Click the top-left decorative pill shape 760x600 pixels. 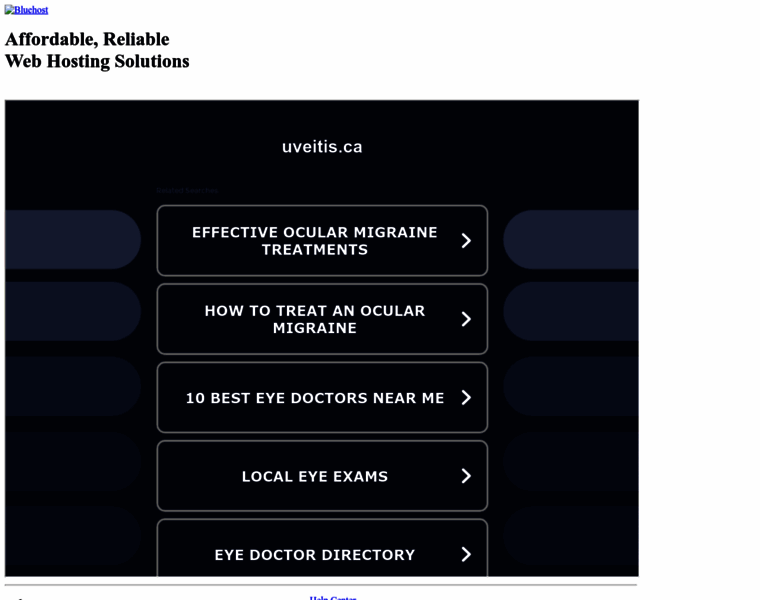(x=73, y=239)
